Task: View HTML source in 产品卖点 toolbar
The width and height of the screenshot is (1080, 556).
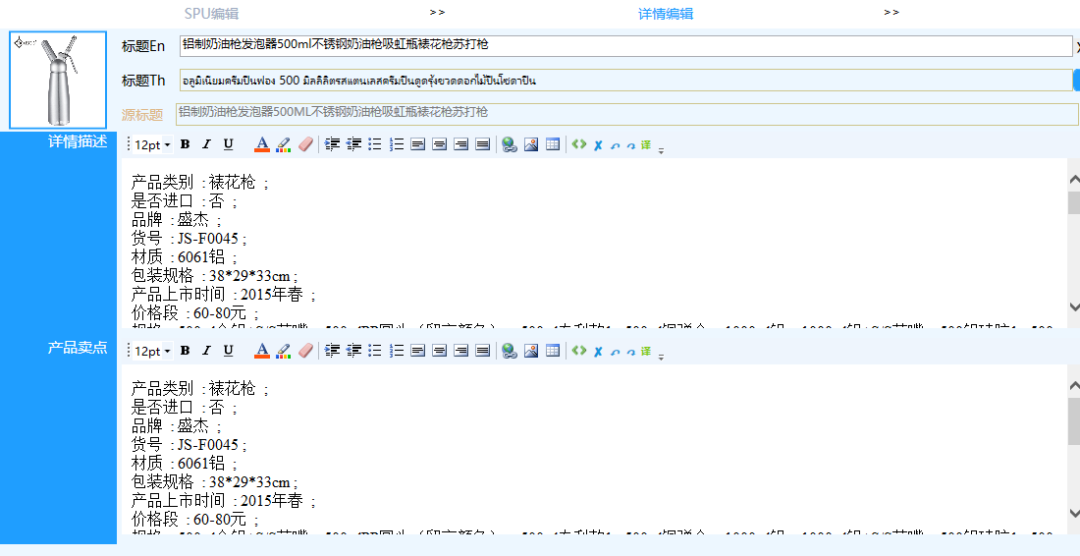Action: pyautogui.click(x=579, y=351)
